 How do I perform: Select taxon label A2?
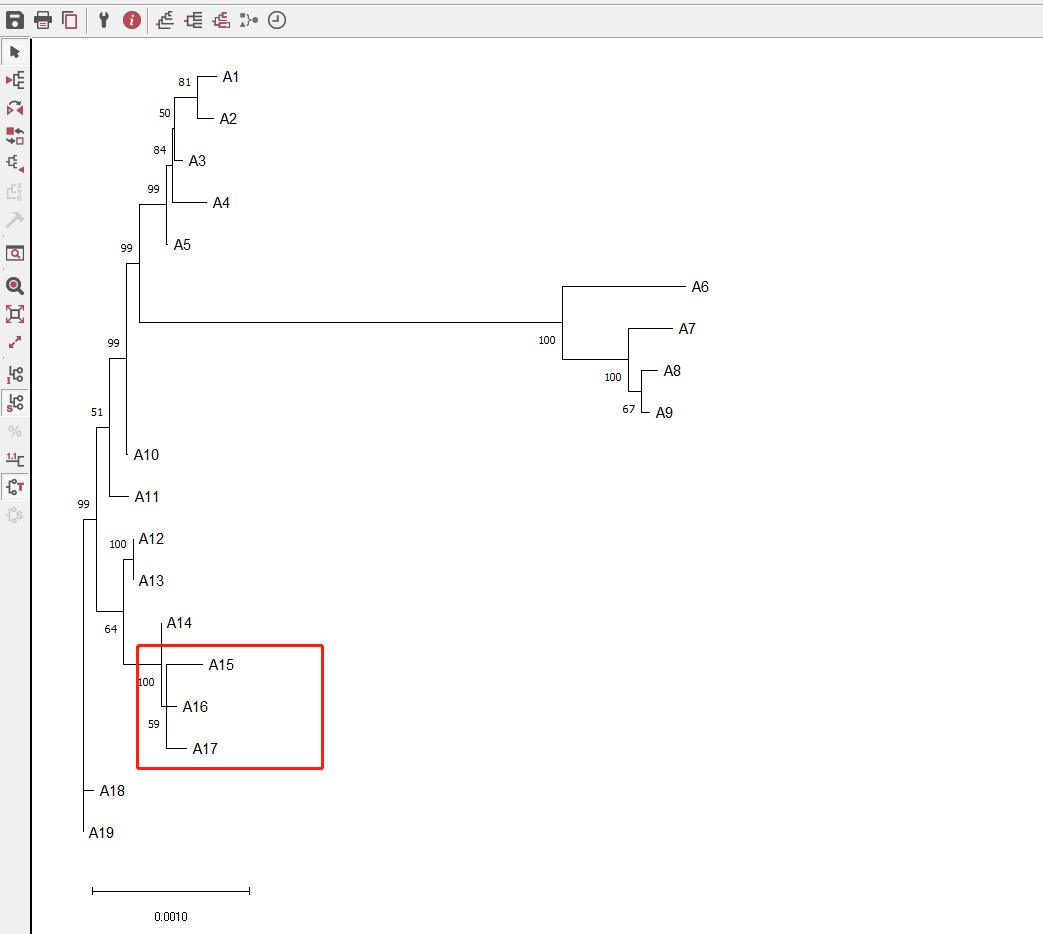click(227, 119)
